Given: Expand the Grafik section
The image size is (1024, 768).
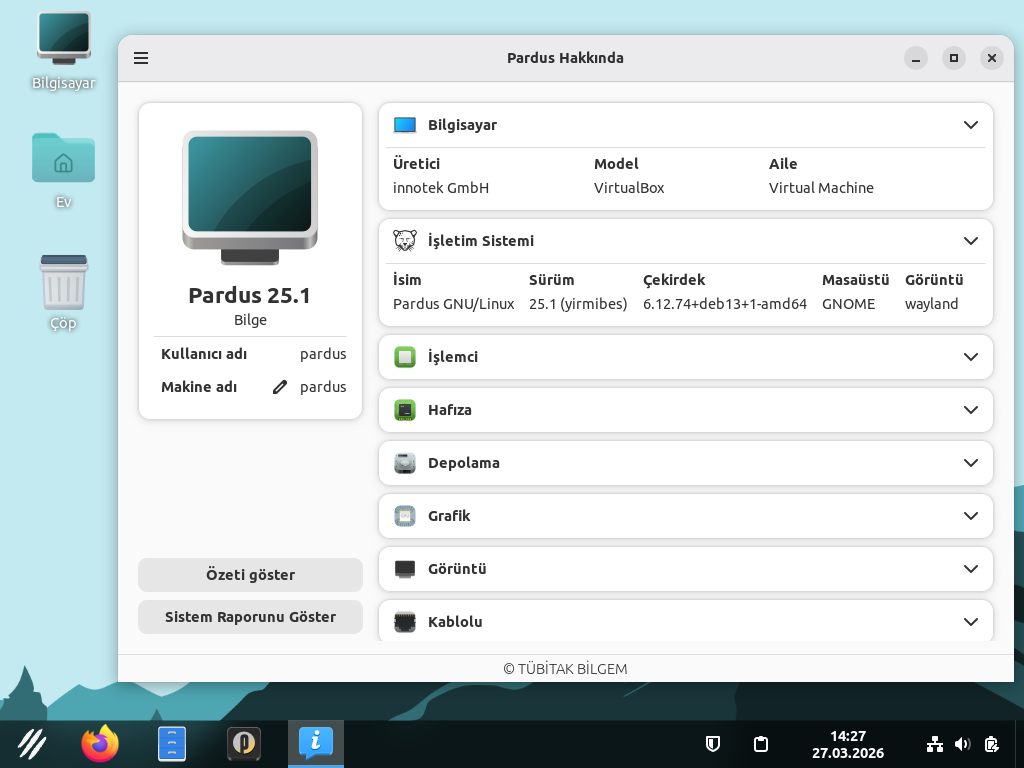Looking at the screenshot, I should [x=970, y=516].
